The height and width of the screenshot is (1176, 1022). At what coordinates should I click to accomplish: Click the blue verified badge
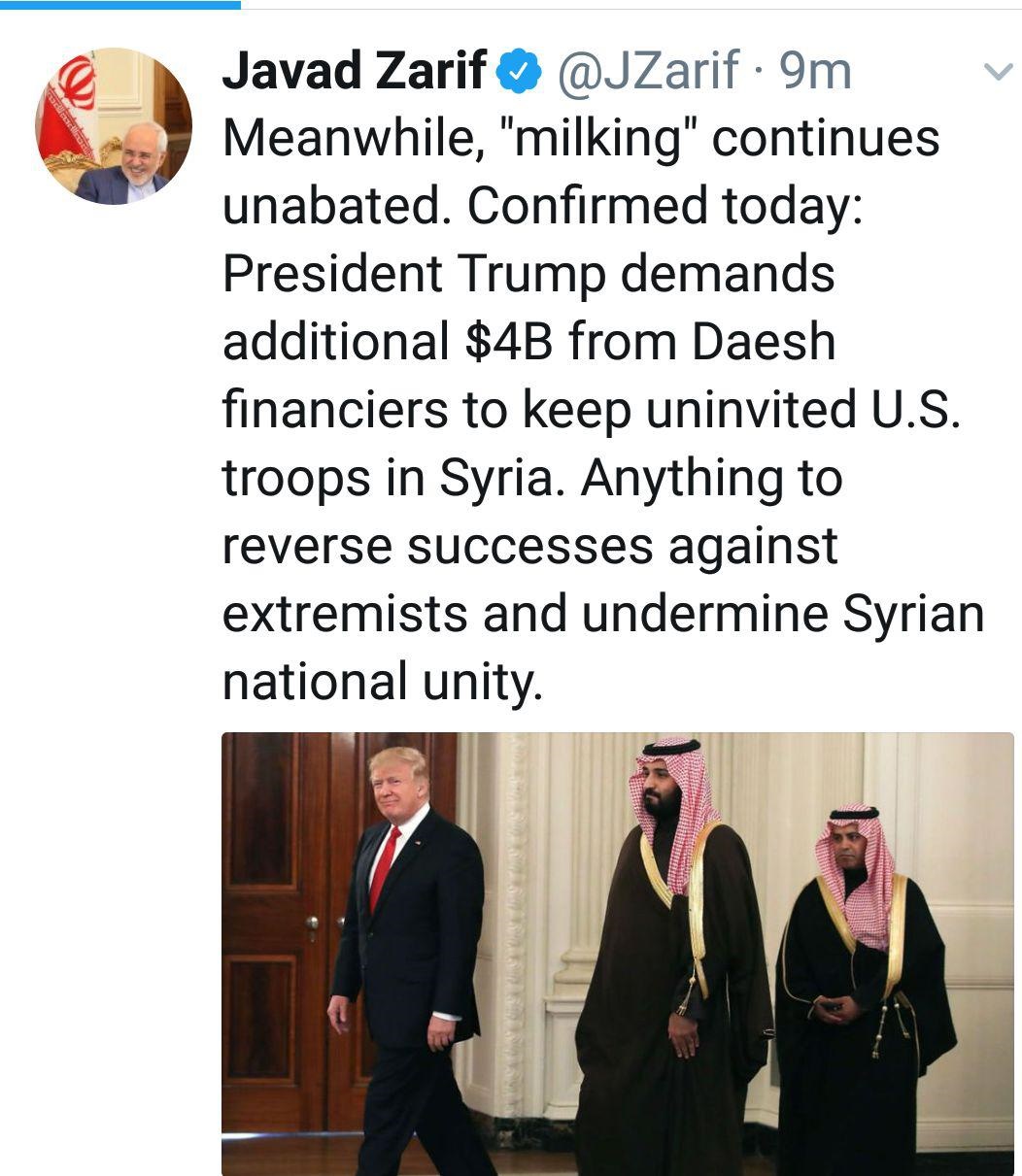(x=518, y=72)
